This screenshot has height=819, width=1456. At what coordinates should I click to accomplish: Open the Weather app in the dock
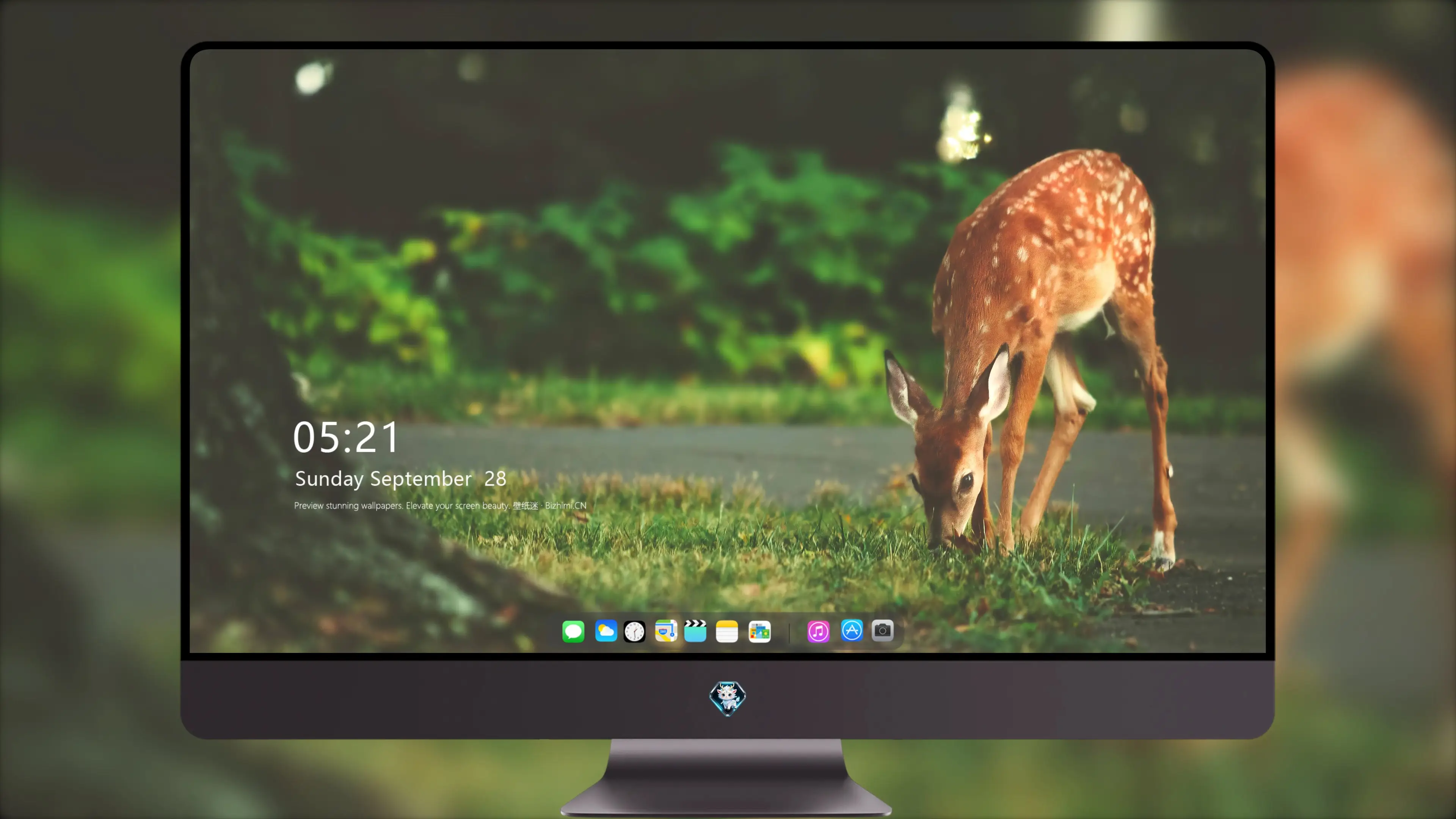pos(606,631)
